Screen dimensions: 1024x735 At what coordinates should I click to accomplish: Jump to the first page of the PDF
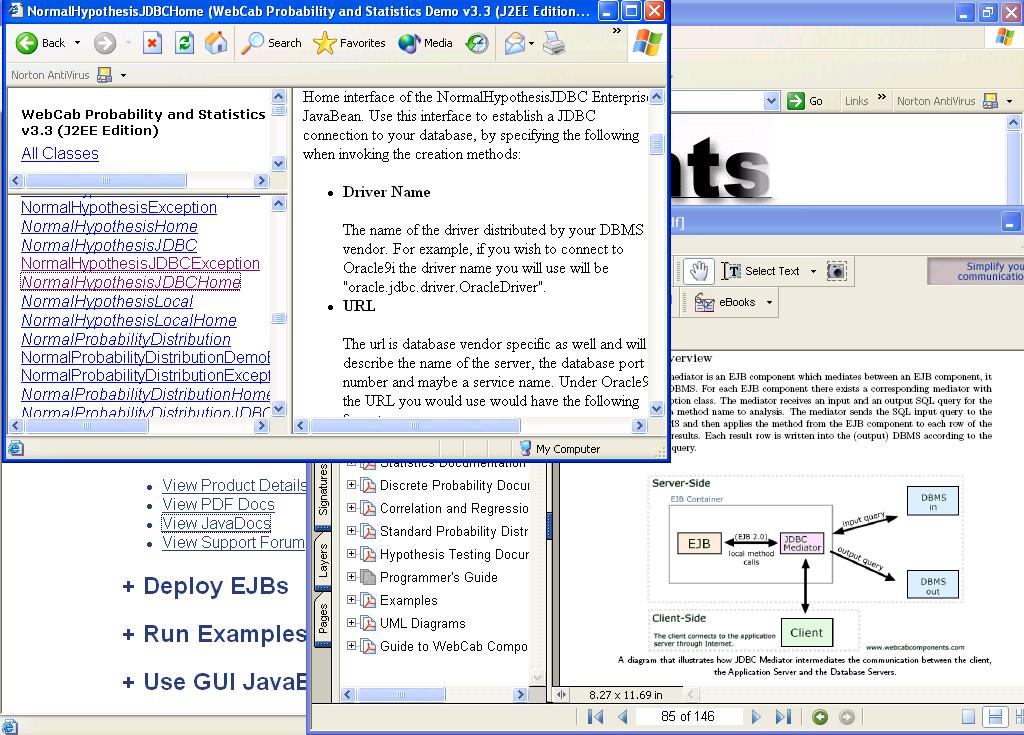click(x=596, y=717)
